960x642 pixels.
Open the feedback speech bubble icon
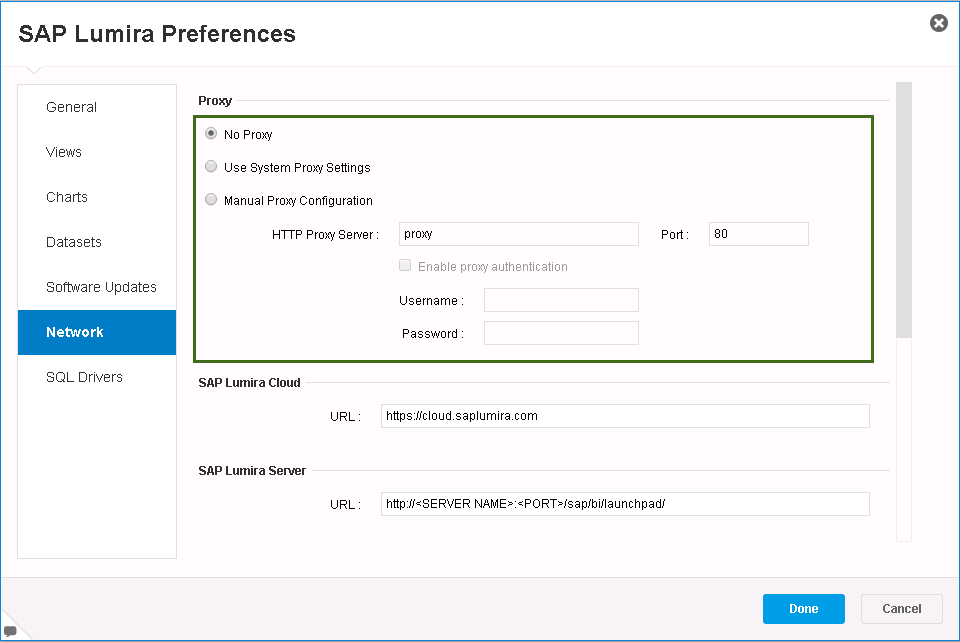point(10,631)
